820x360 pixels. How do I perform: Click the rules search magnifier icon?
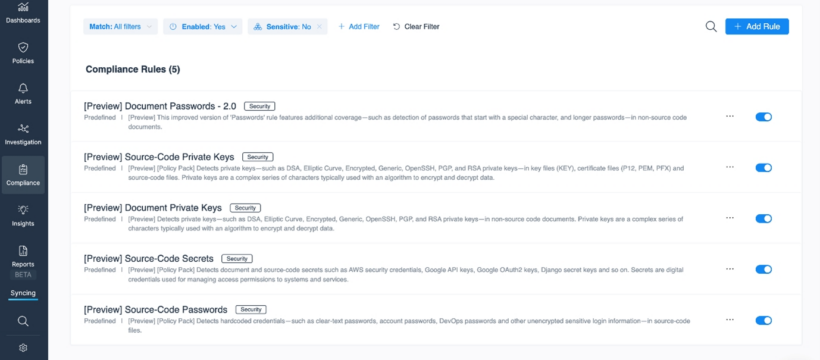click(x=711, y=27)
